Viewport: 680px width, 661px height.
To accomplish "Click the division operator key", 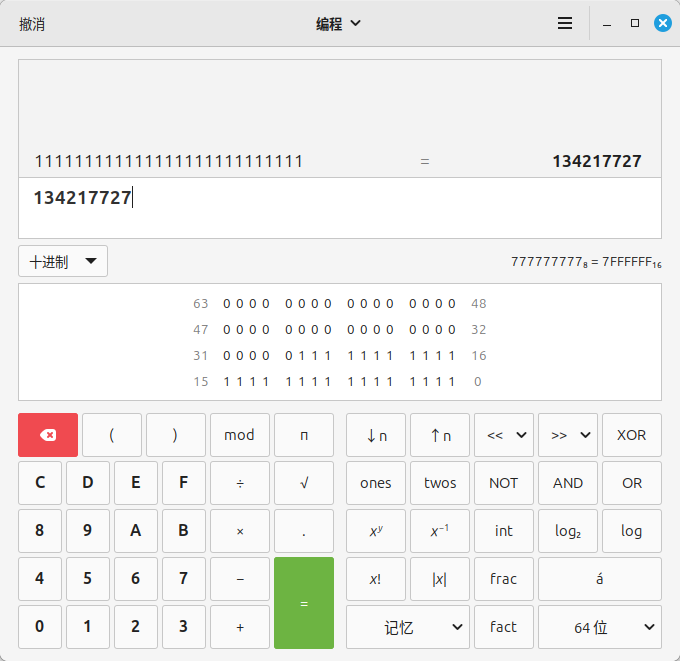I will pos(240,483).
